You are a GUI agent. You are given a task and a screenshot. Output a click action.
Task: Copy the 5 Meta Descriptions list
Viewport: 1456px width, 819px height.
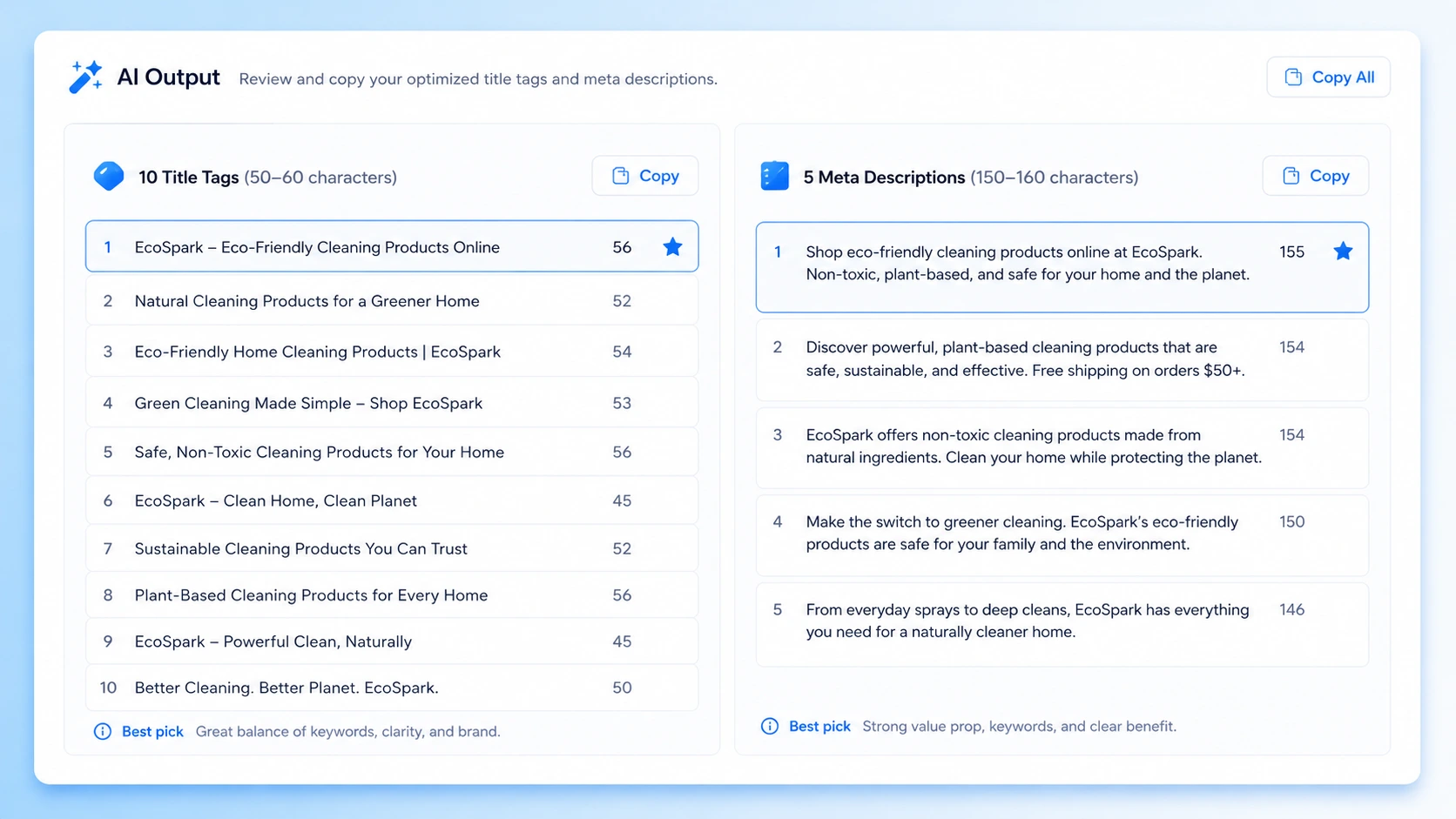coord(1315,176)
